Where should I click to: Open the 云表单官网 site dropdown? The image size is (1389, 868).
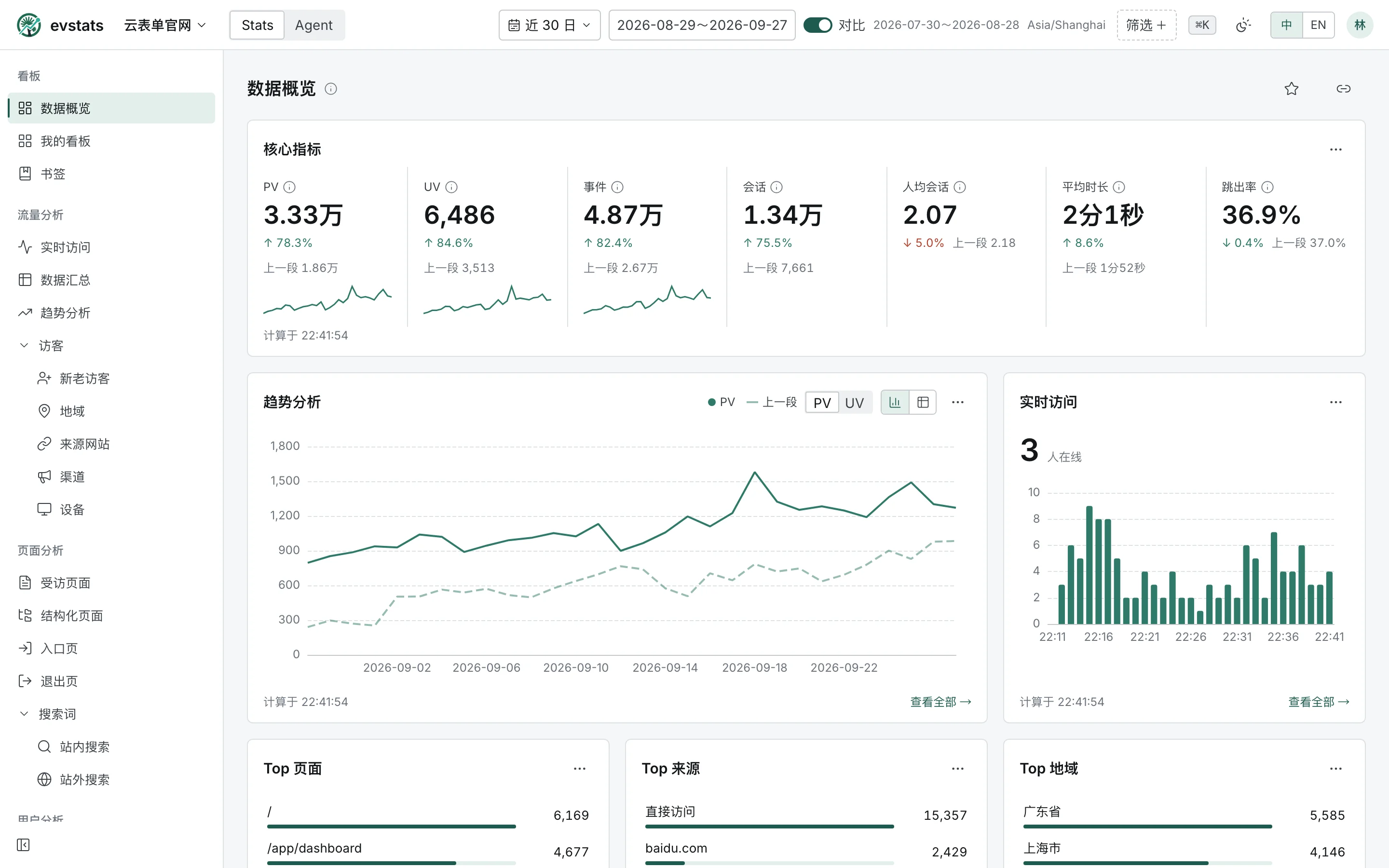tap(165, 25)
